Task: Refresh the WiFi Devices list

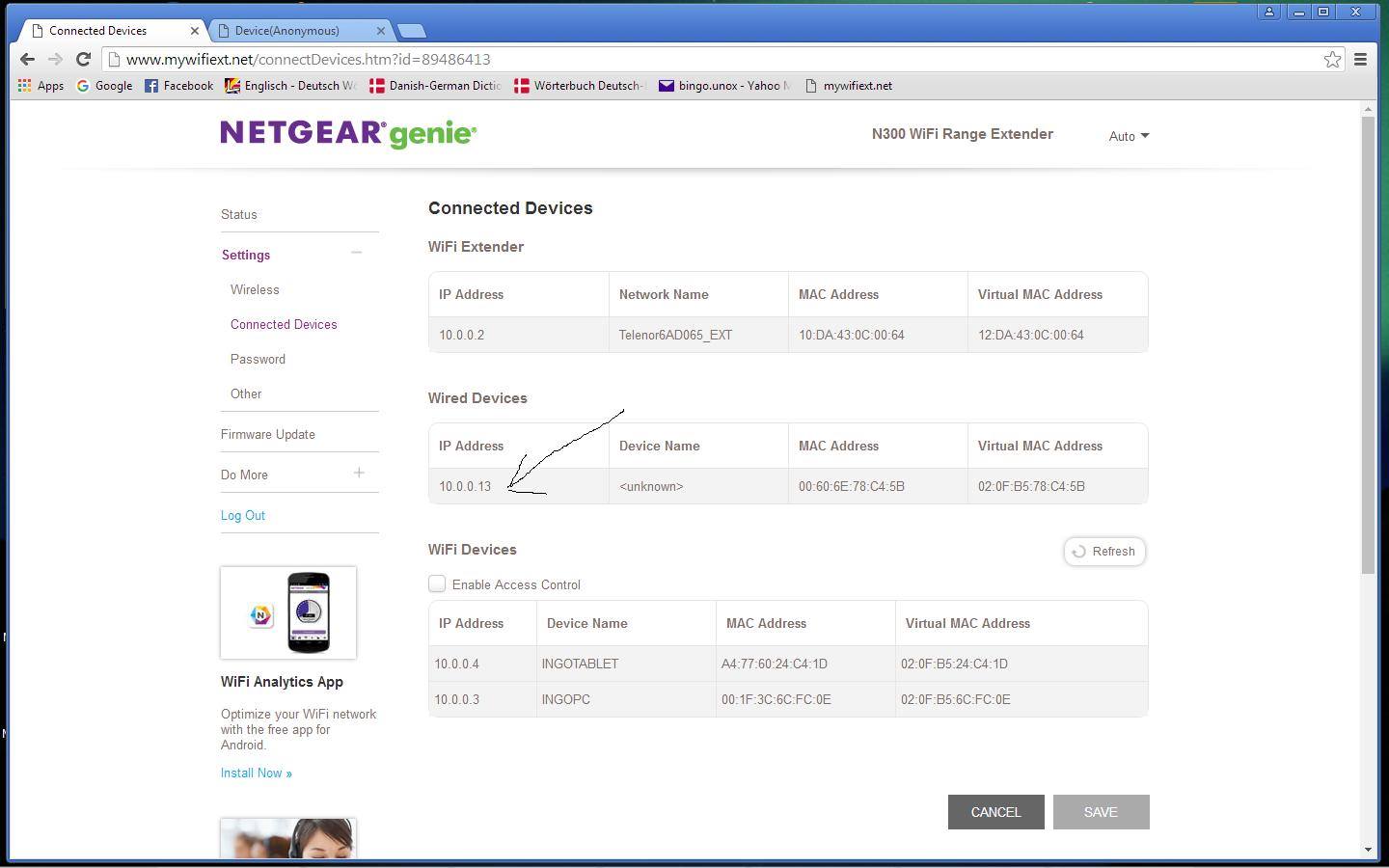Action: (1104, 552)
